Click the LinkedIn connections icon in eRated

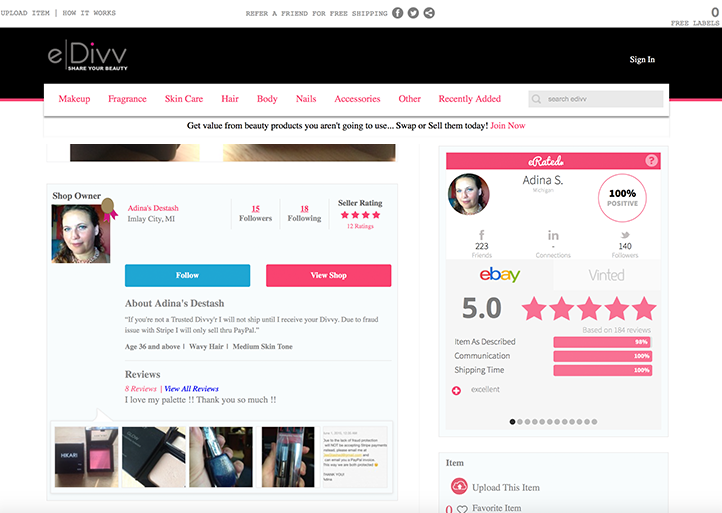pos(553,236)
